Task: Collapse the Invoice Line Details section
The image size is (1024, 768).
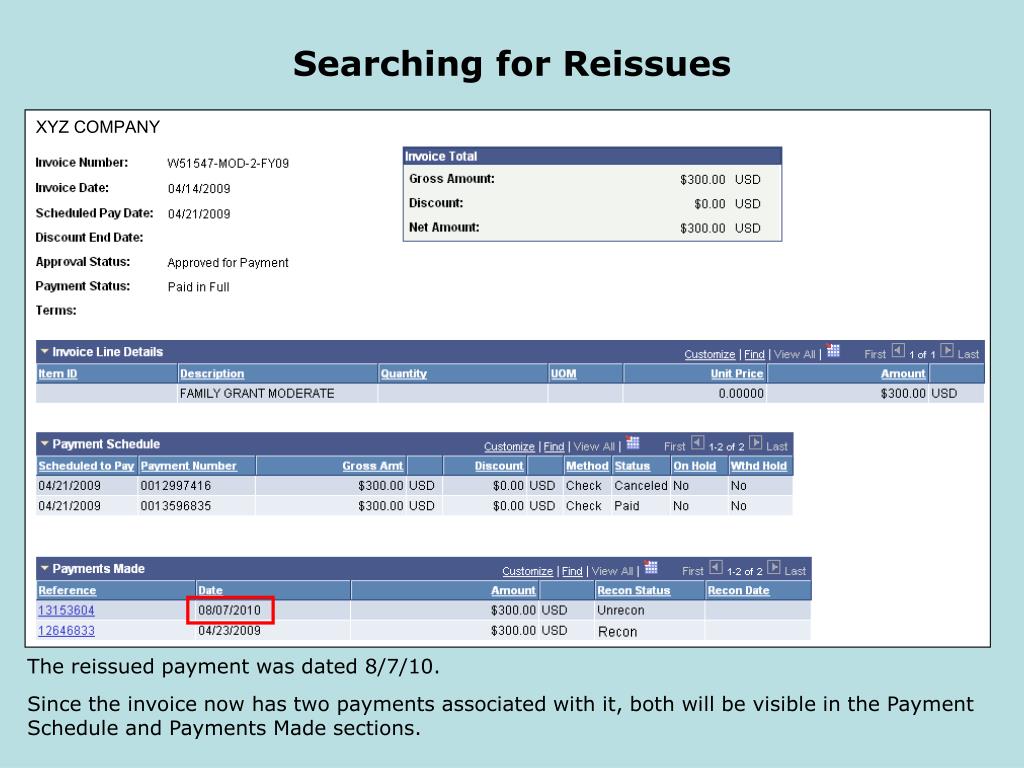Action: point(44,352)
